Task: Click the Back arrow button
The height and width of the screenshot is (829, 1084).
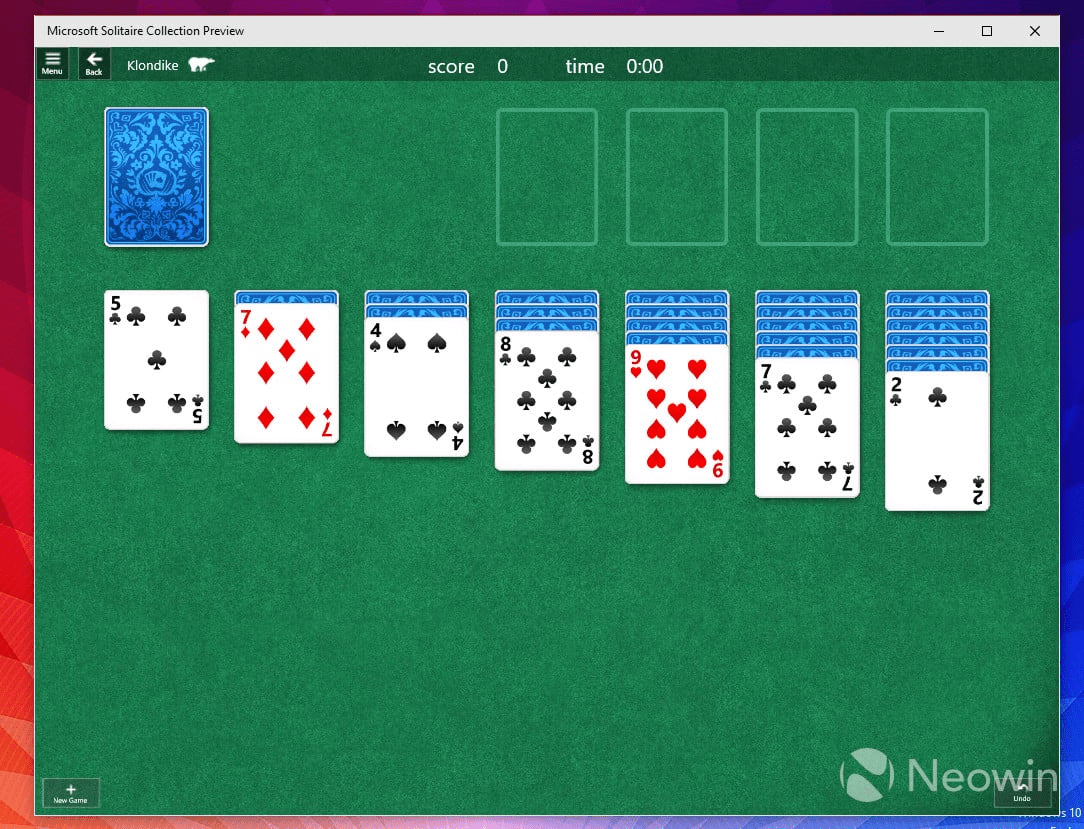Action: 94,63
